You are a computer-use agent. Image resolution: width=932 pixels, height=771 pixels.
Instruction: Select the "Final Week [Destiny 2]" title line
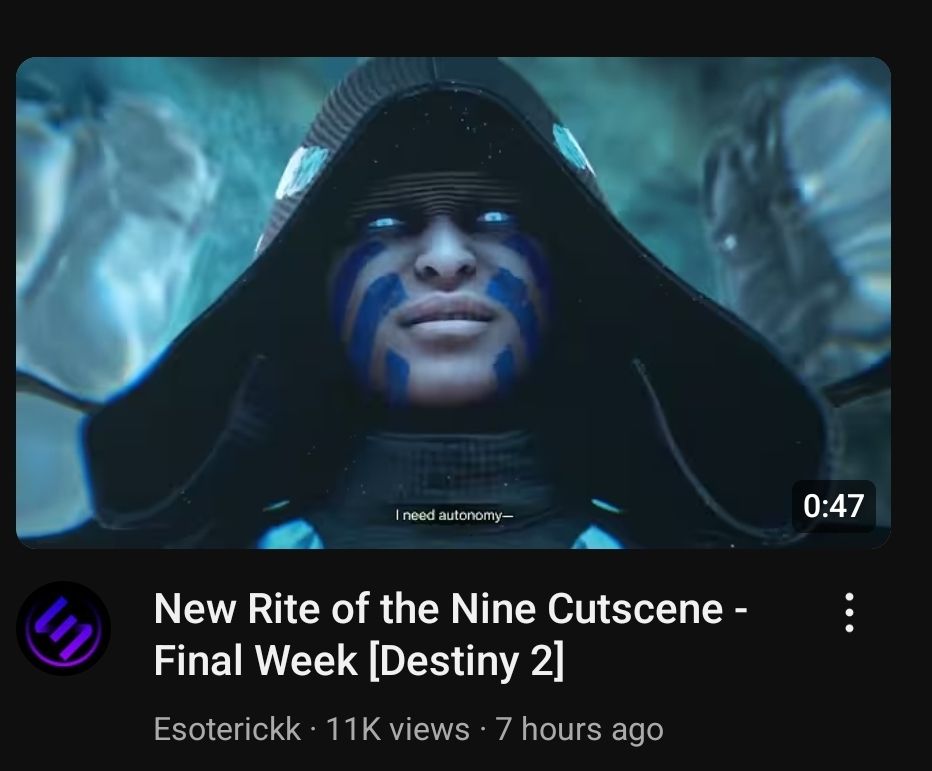click(358, 660)
